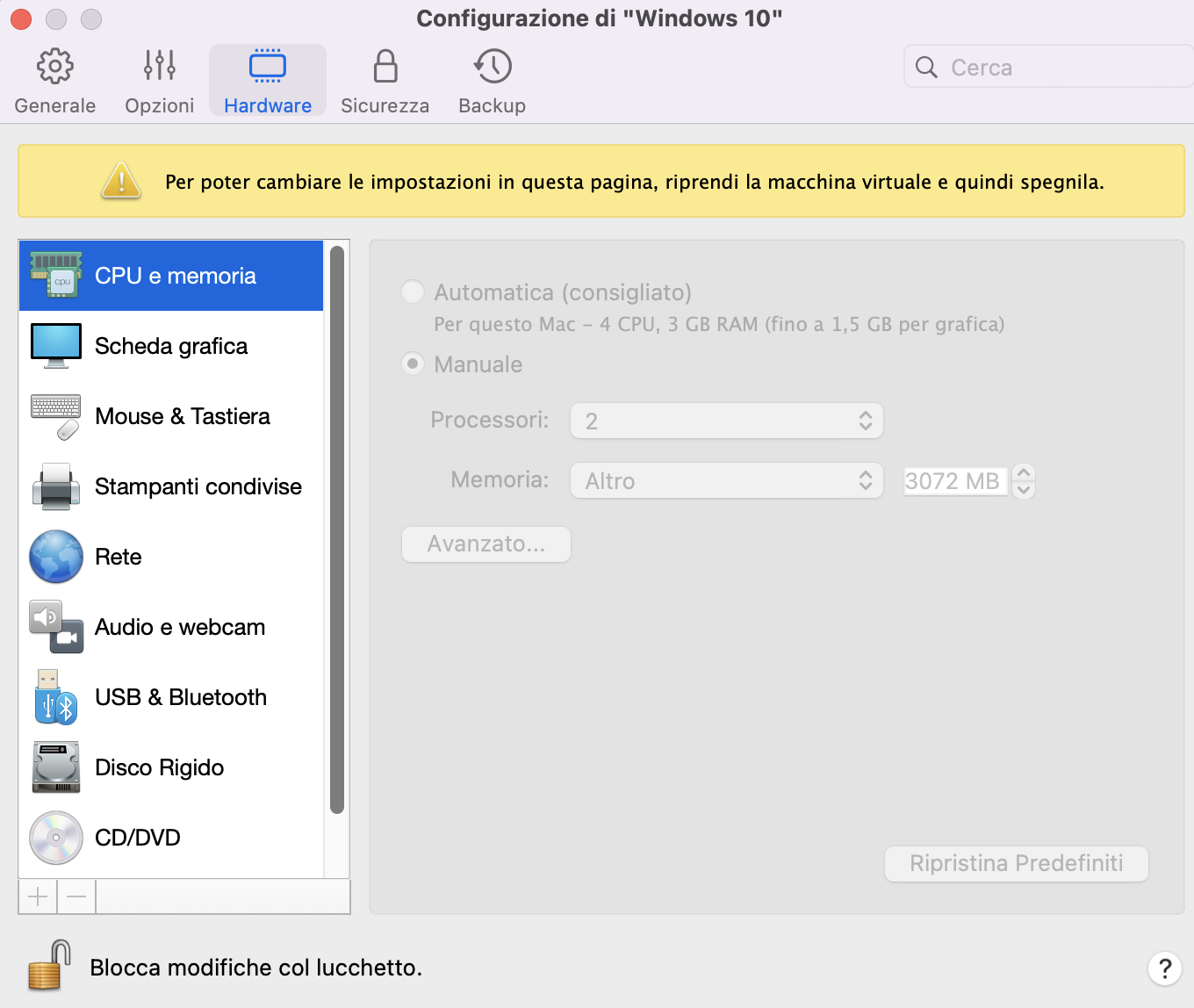Click the 3072 MB memory field

[x=955, y=480]
